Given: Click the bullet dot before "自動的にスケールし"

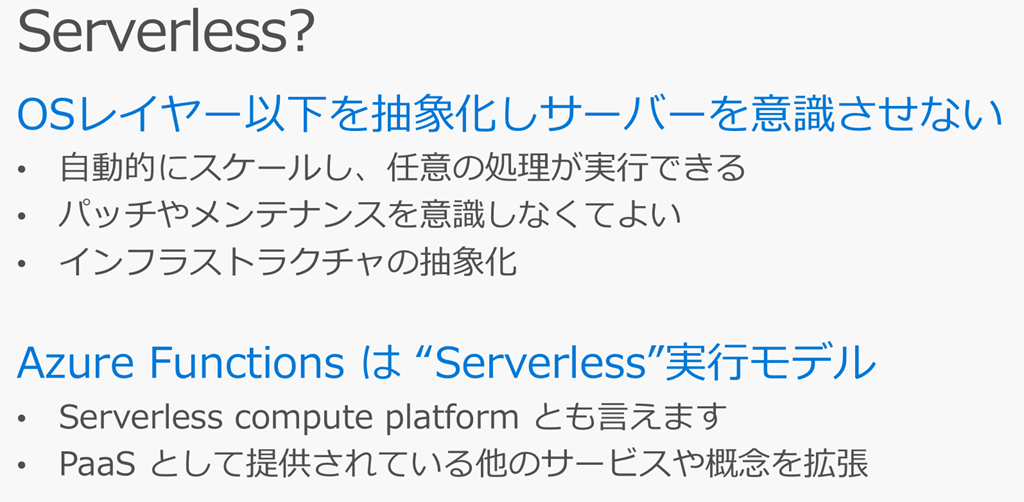Looking at the screenshot, I should [24, 169].
